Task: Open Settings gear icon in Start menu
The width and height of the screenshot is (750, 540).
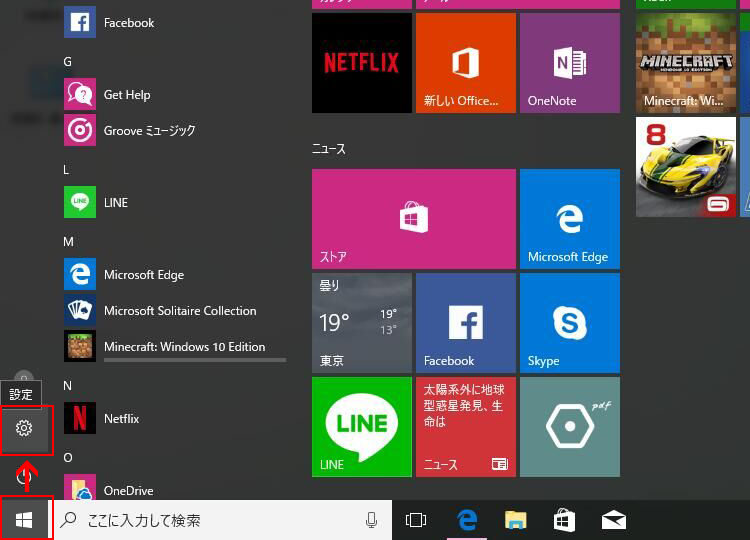Action: tap(24, 428)
